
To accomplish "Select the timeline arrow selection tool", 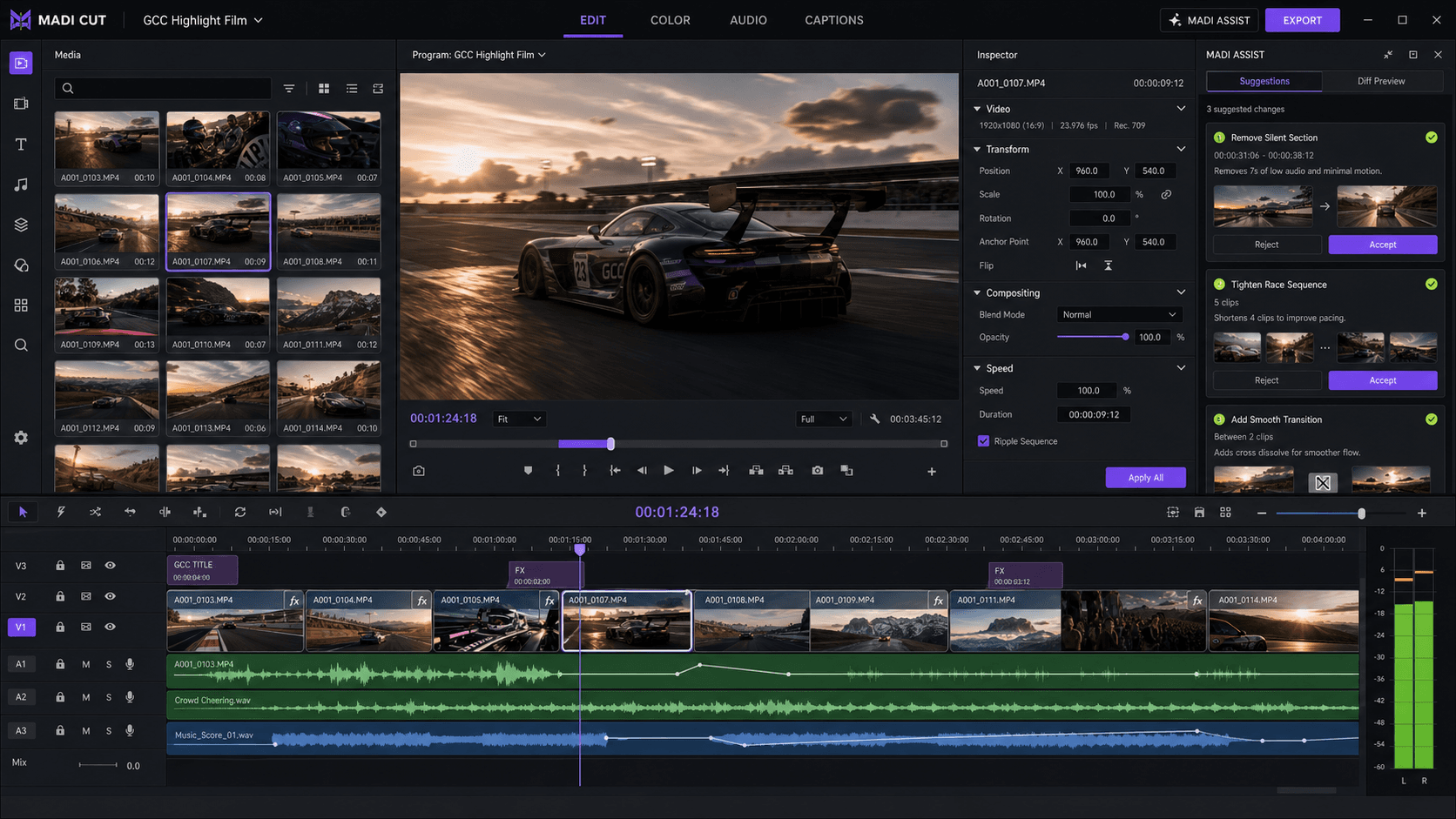I will tap(24, 513).
